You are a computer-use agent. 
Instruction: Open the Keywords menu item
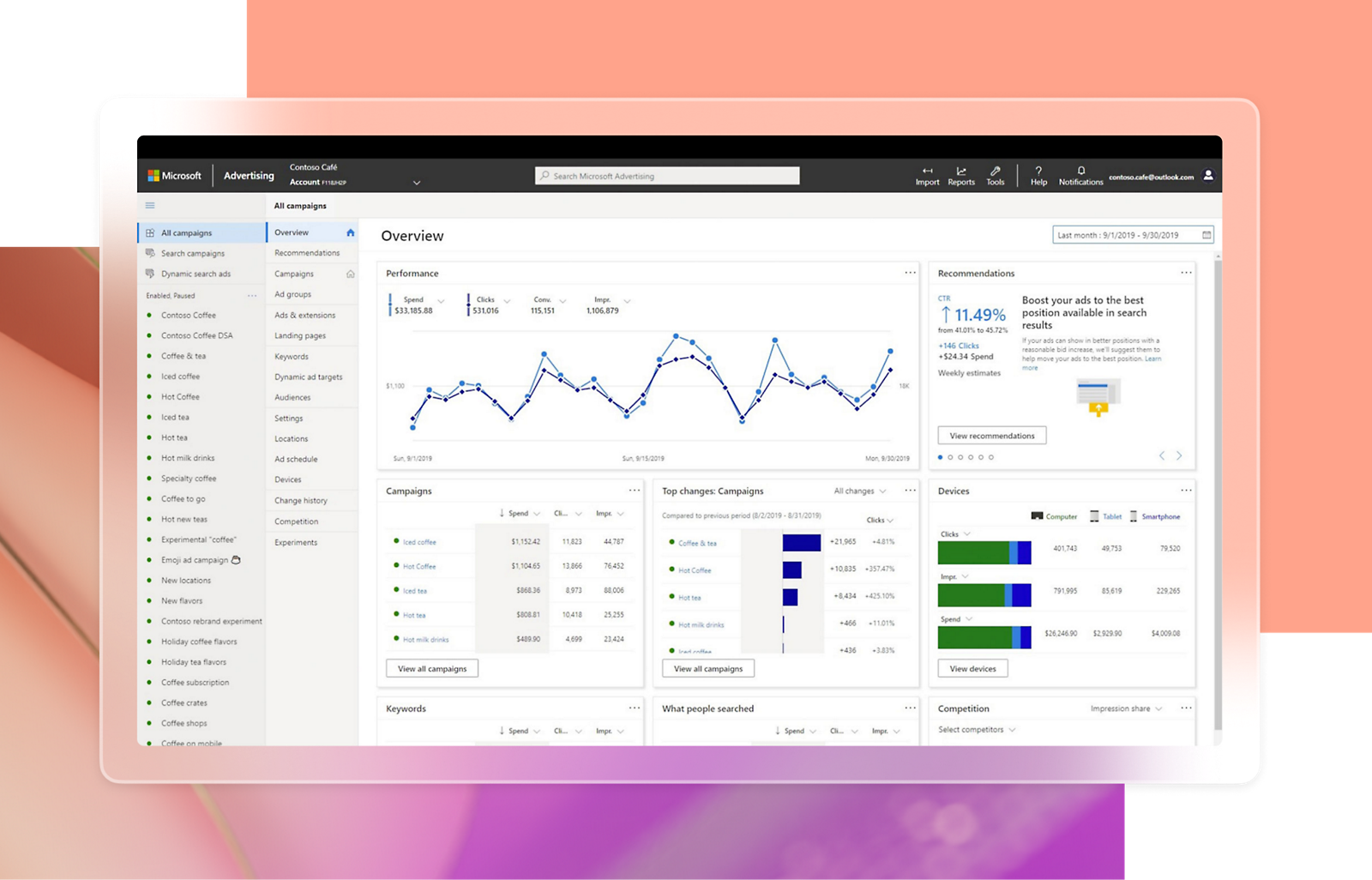click(x=292, y=357)
